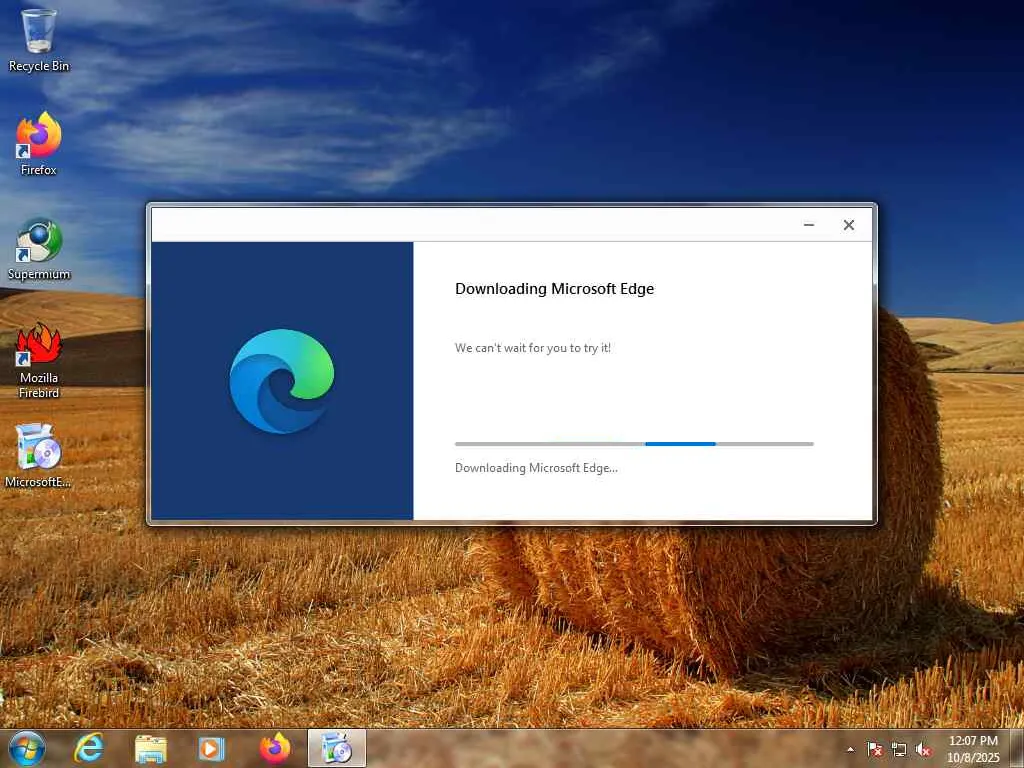Open Windows Media Player from taskbar

click(x=211, y=748)
